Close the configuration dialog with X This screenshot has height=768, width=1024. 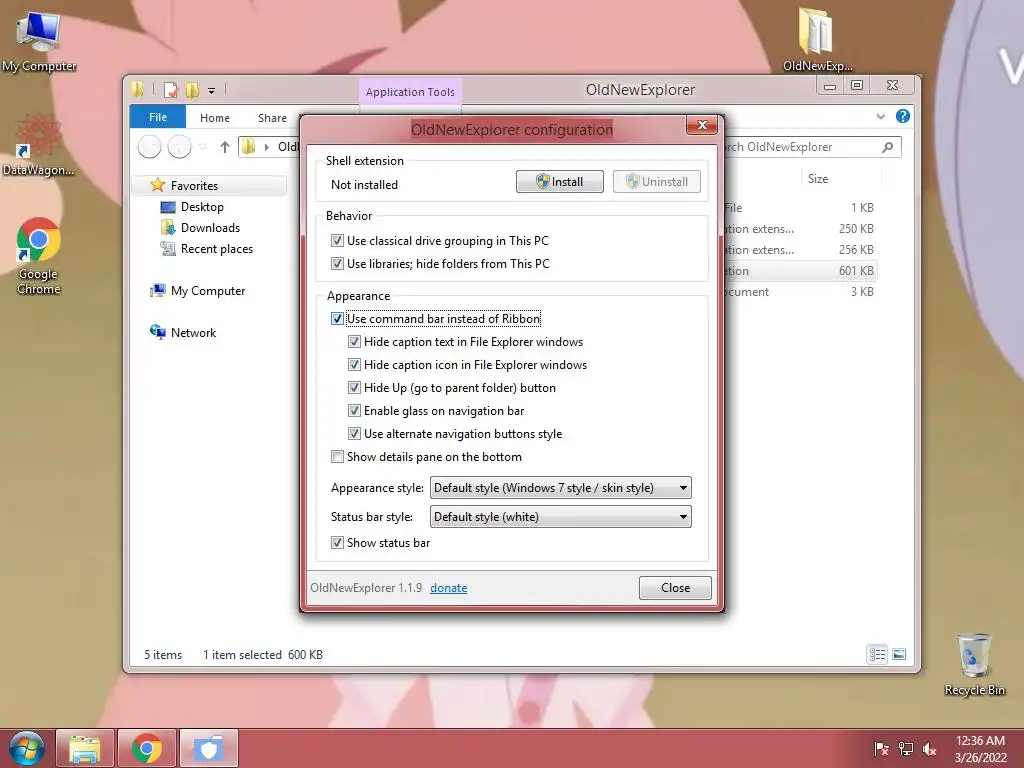[702, 125]
